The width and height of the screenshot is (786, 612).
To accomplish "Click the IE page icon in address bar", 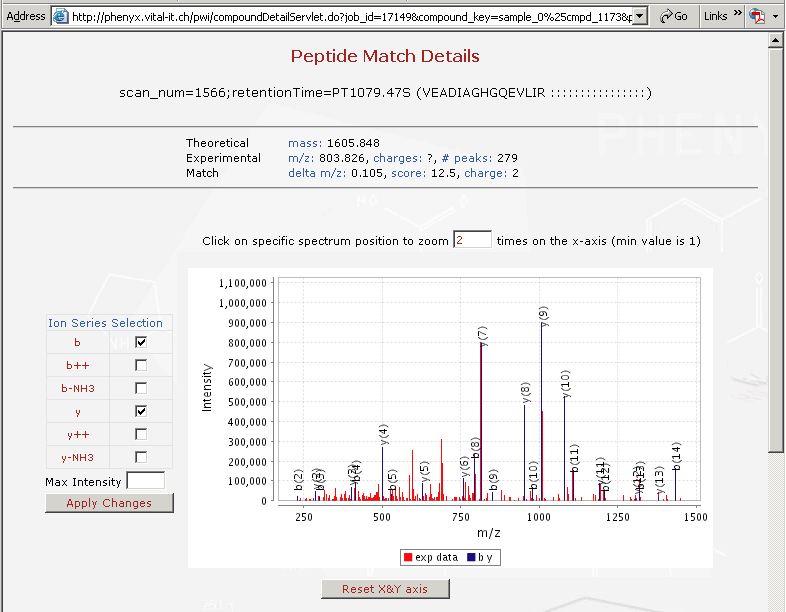I will 61,16.
